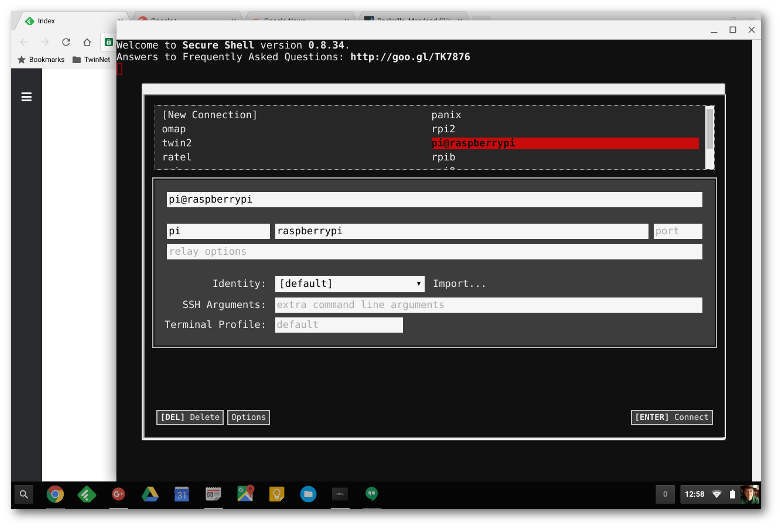Launch Chrome from the shelf

(x=55, y=494)
